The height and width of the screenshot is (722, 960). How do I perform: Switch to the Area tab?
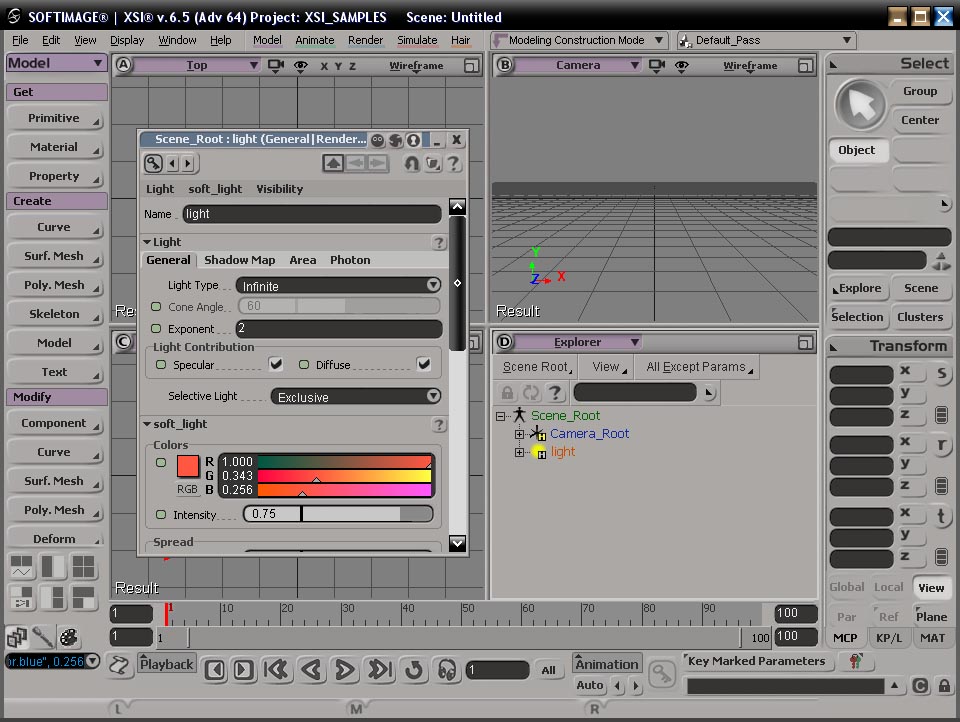tap(302, 260)
